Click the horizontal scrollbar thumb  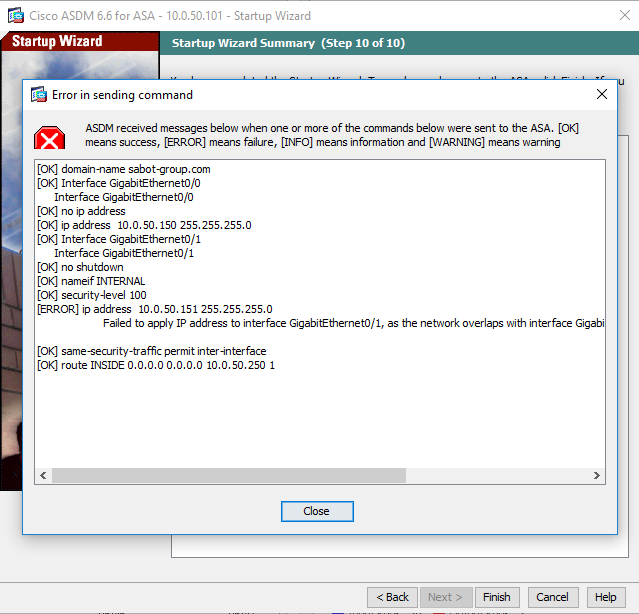tap(229, 475)
